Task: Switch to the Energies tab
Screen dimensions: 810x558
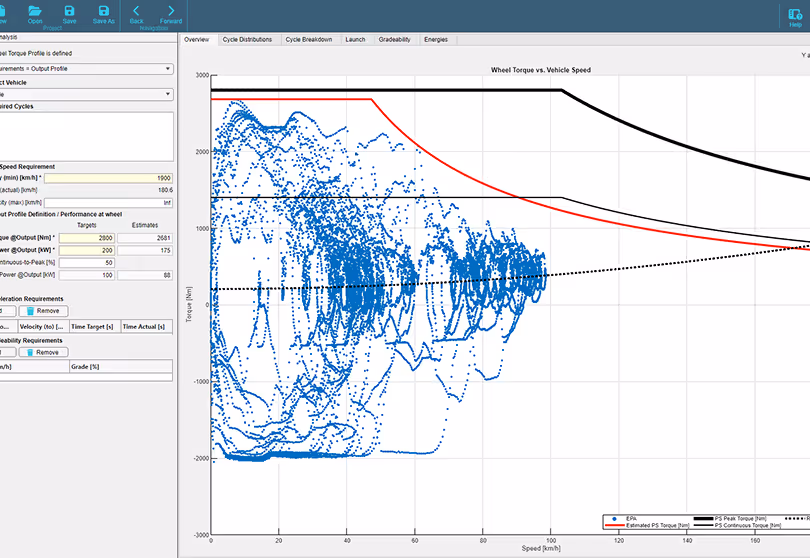Action: pyautogui.click(x=436, y=40)
